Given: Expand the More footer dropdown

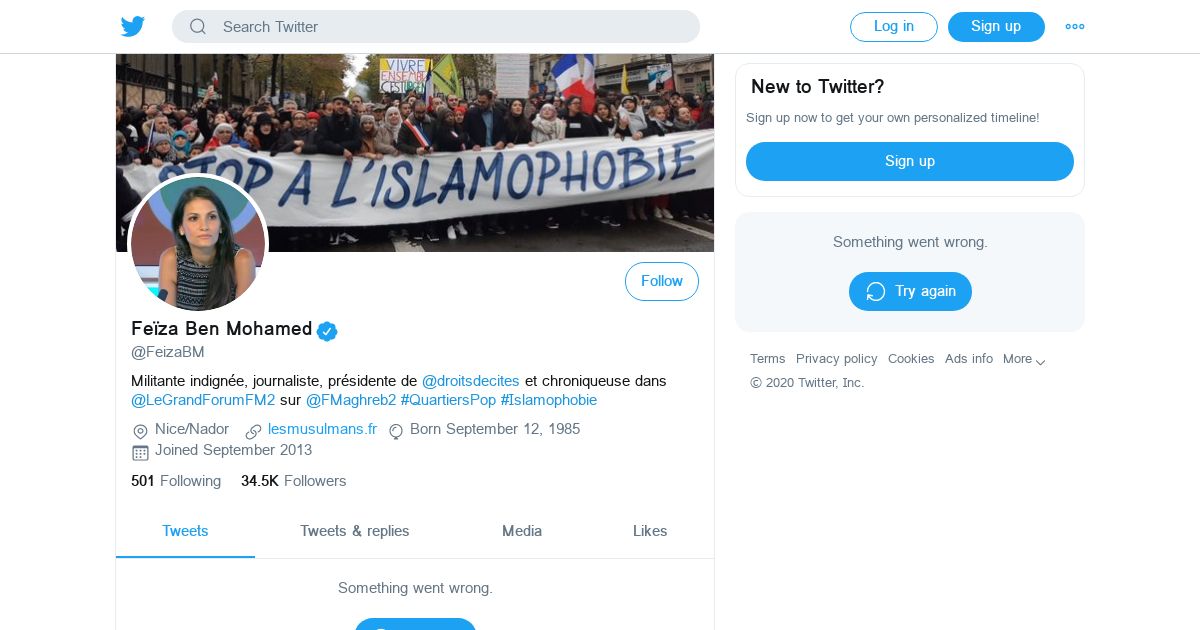Looking at the screenshot, I should (x=1024, y=359).
